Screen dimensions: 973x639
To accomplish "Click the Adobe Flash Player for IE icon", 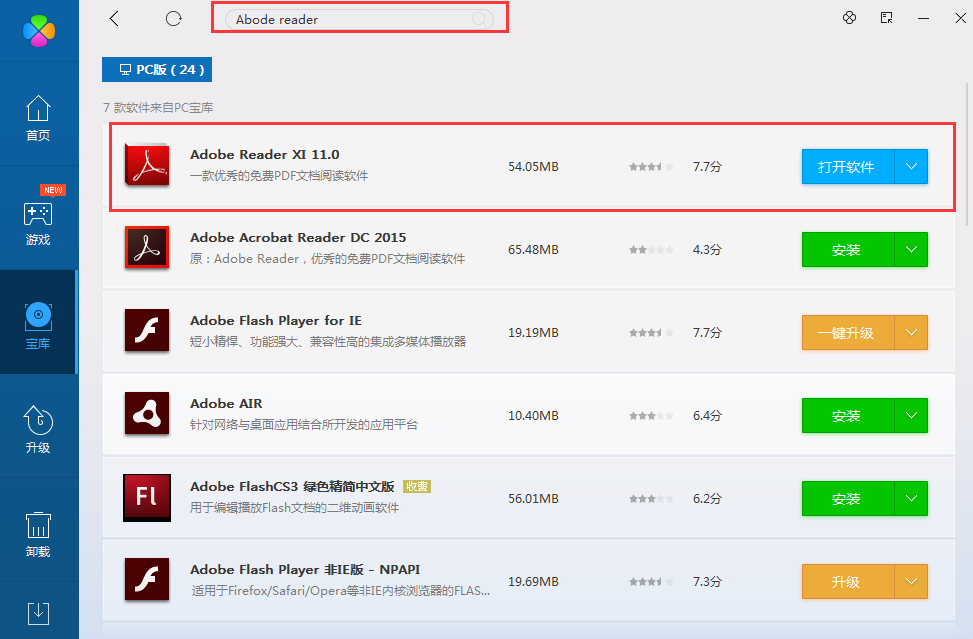I will pos(147,331).
